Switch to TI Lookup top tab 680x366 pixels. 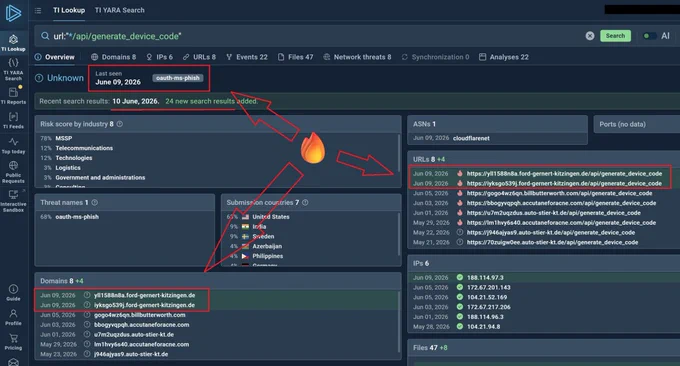point(69,10)
